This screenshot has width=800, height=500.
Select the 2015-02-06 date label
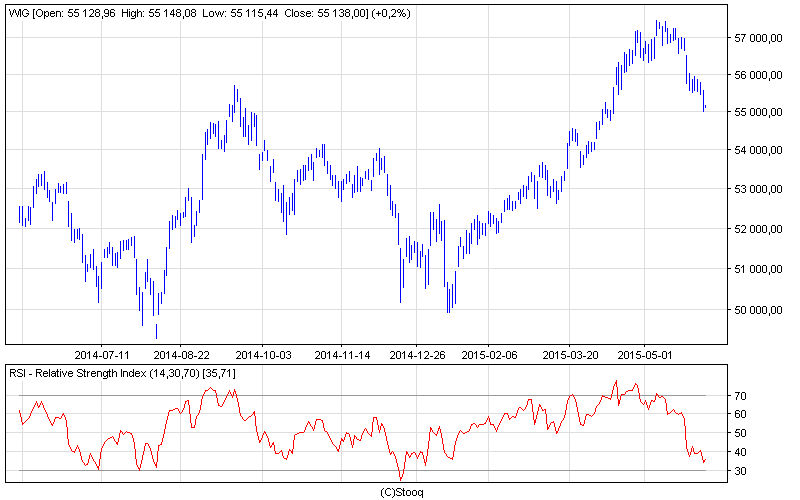coord(490,354)
